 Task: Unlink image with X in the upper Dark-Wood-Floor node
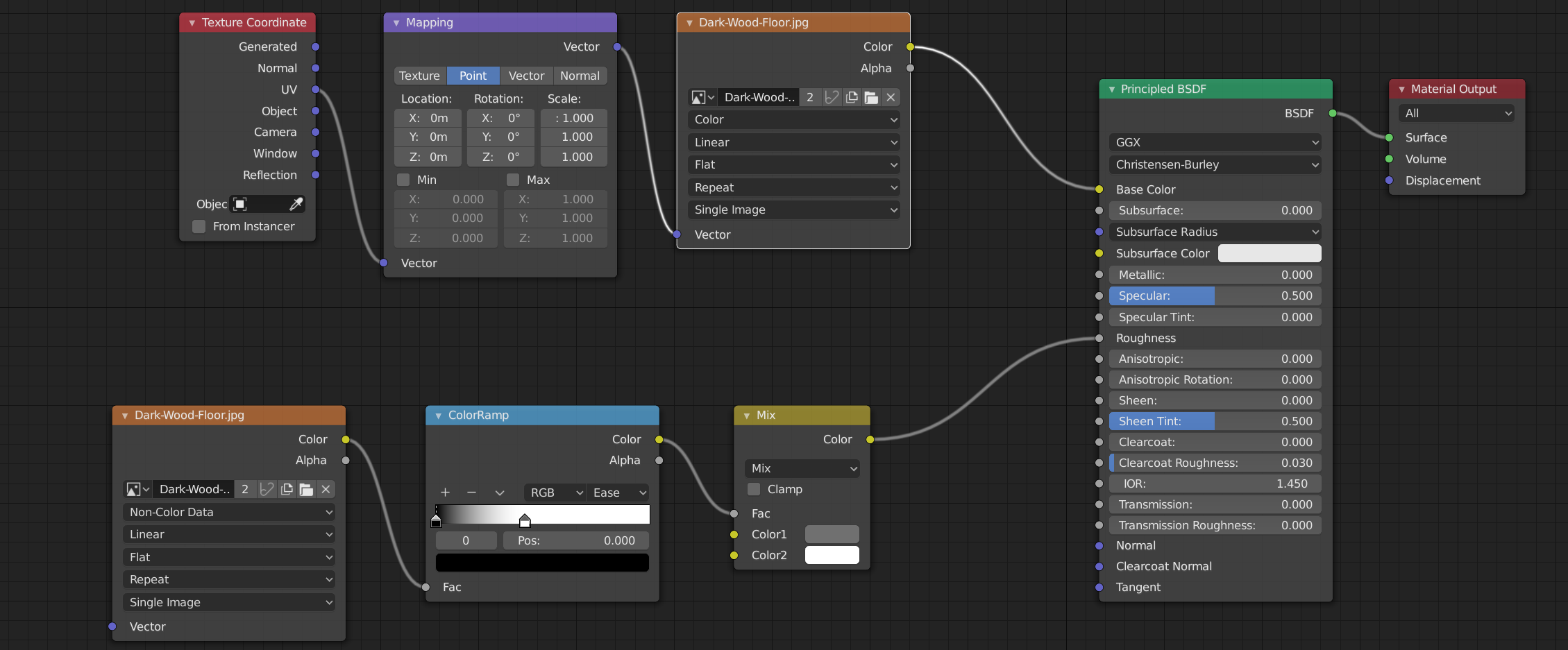[x=891, y=98]
